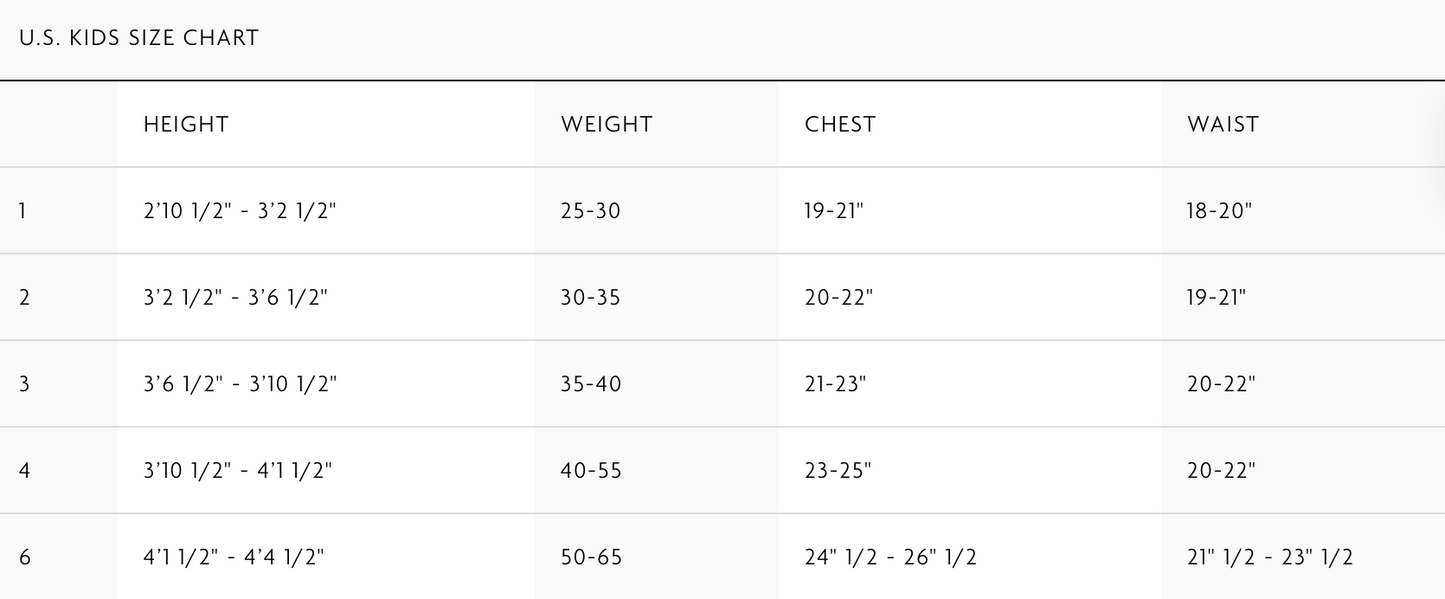Click the waist cell 21" 1/2 - 23" 1/2
This screenshot has width=1445, height=599.
click(1270, 557)
